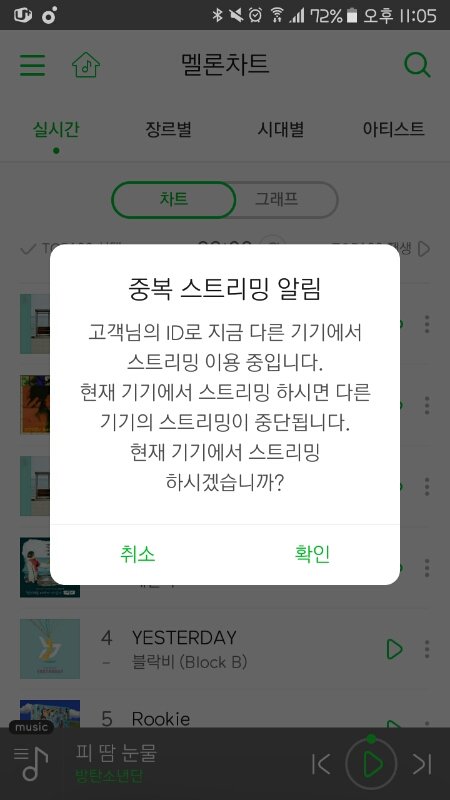Skip to the next track
This screenshot has width=450, height=800.
[x=422, y=764]
